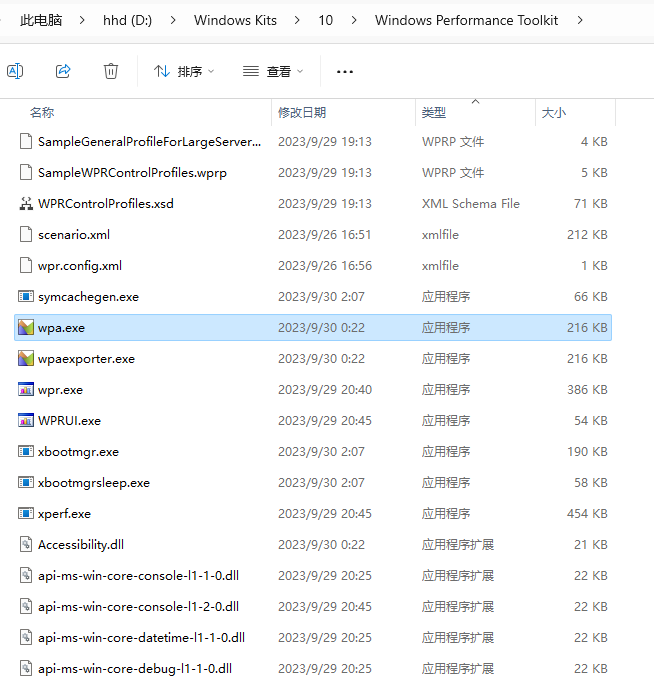Click the xbootmgrsleep.exe application icon
654x688 pixels.
coord(26,483)
